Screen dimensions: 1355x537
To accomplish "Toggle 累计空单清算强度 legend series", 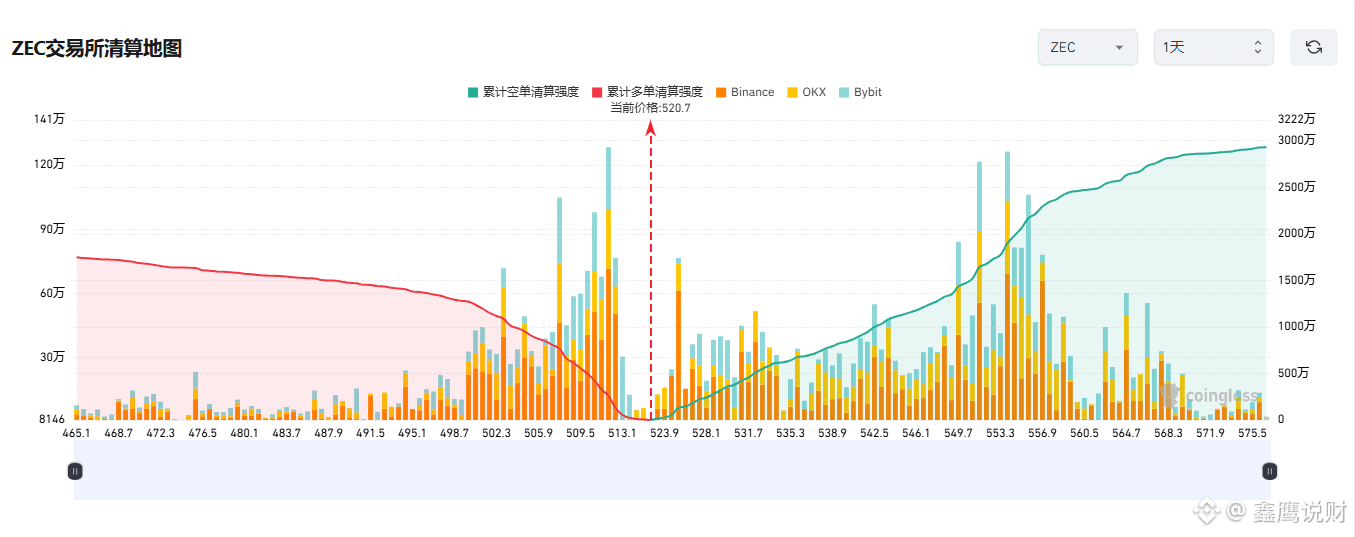I will [x=523, y=92].
